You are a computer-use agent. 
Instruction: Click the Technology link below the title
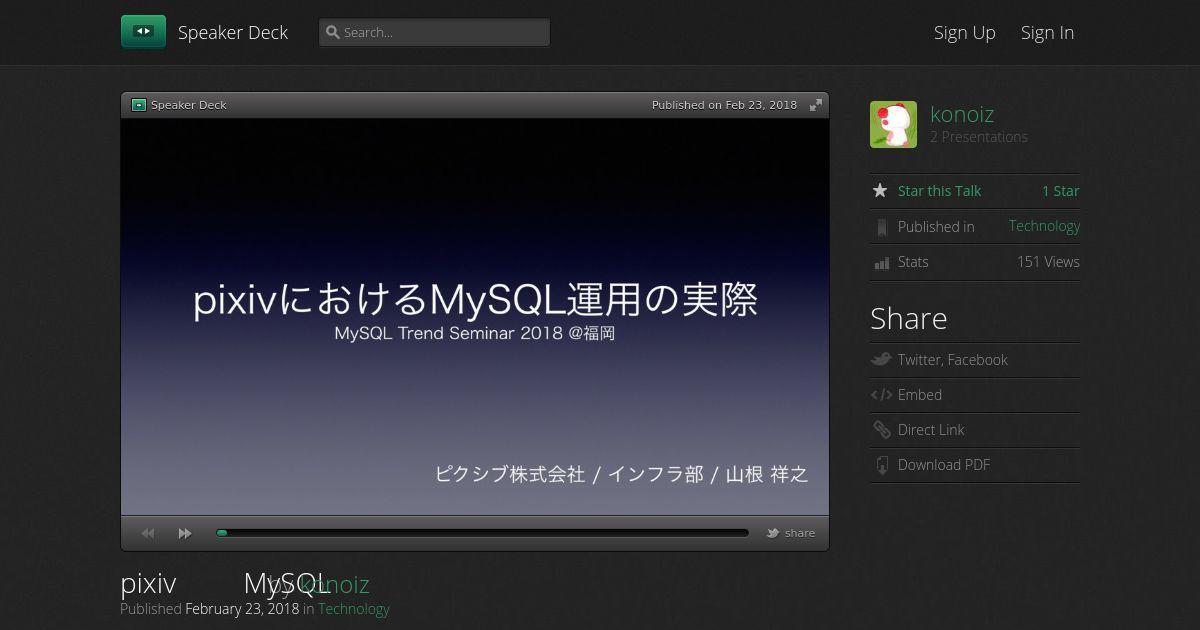(354, 609)
